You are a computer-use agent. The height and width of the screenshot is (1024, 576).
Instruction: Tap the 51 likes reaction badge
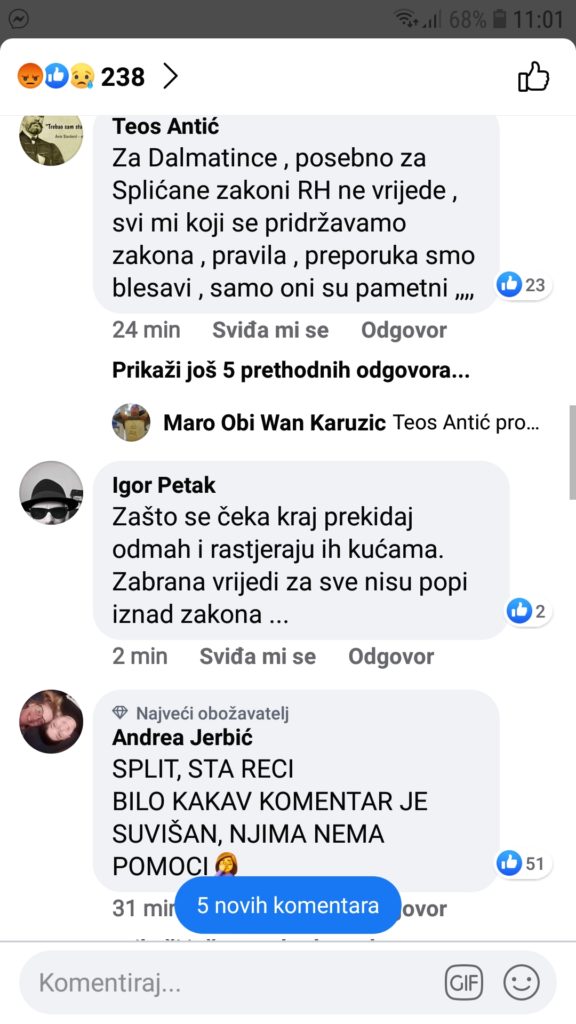[522, 863]
